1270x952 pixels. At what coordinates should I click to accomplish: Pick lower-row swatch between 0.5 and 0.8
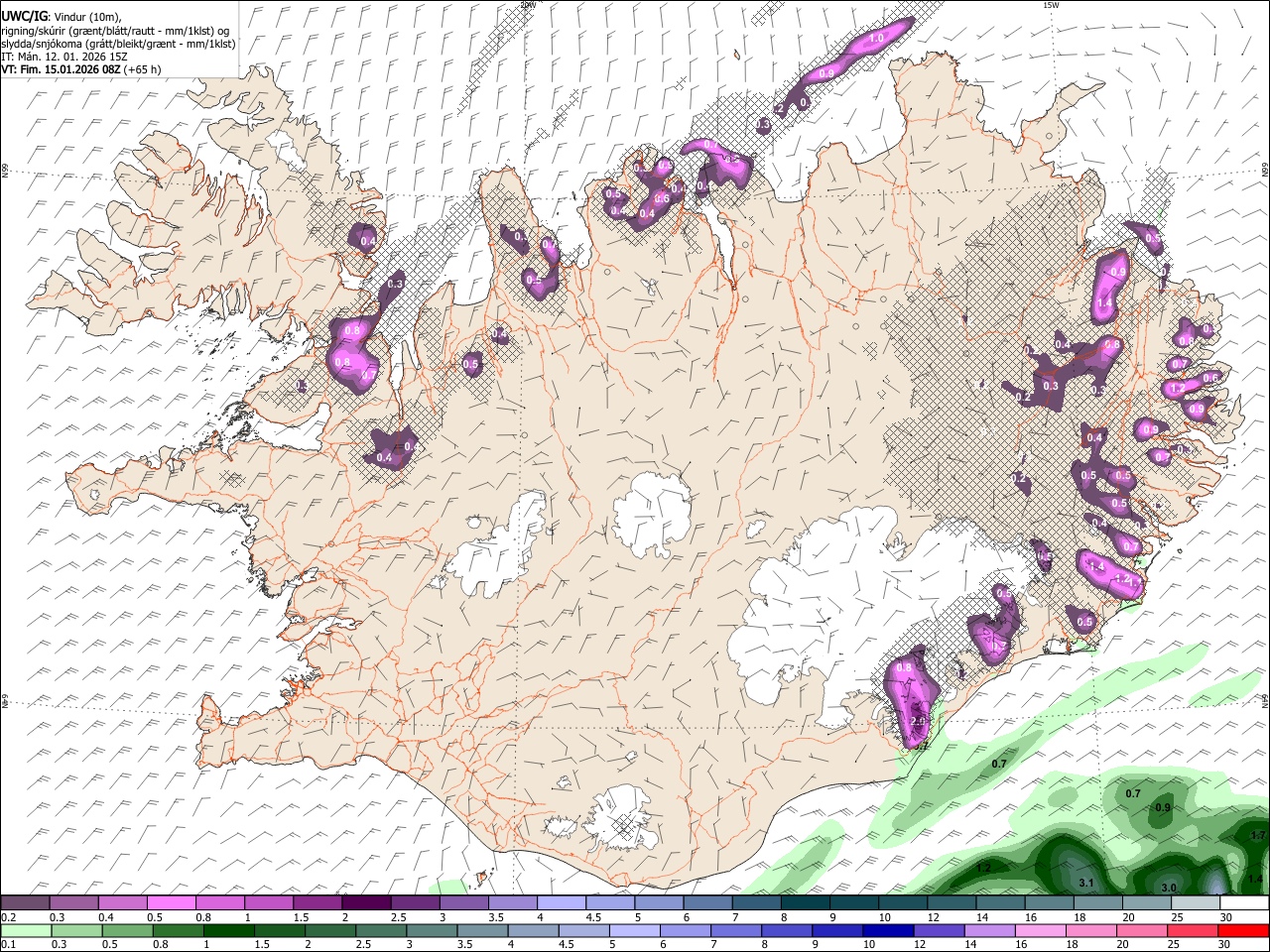pos(127,931)
